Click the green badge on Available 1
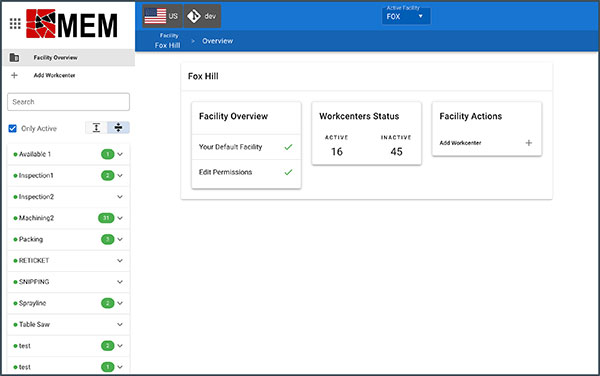The image size is (600, 376). tap(108, 154)
